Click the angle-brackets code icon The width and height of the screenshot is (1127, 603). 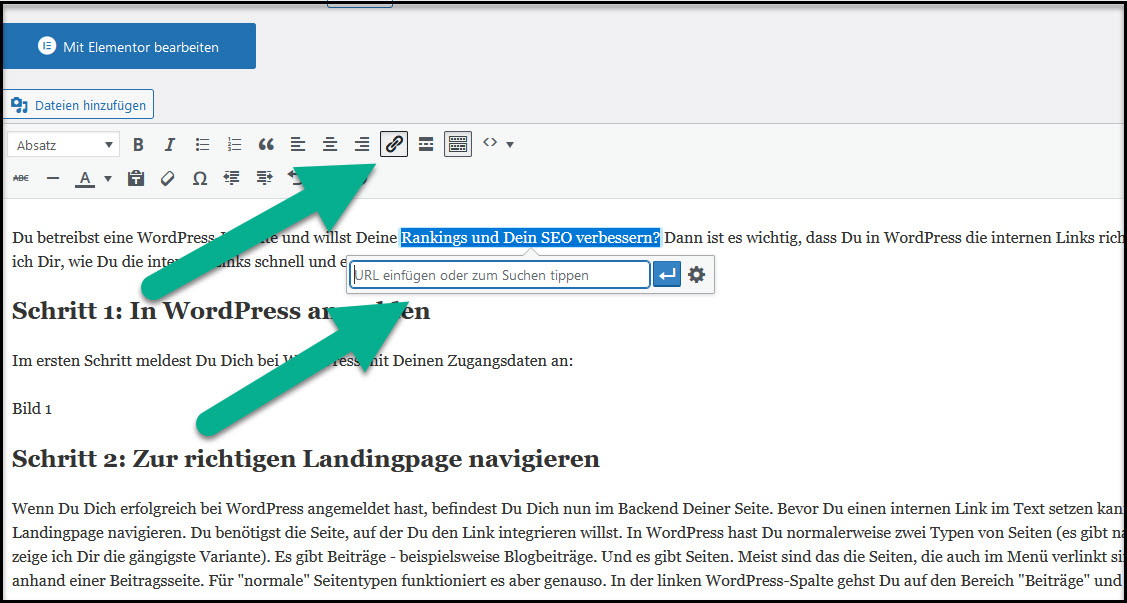pos(490,143)
